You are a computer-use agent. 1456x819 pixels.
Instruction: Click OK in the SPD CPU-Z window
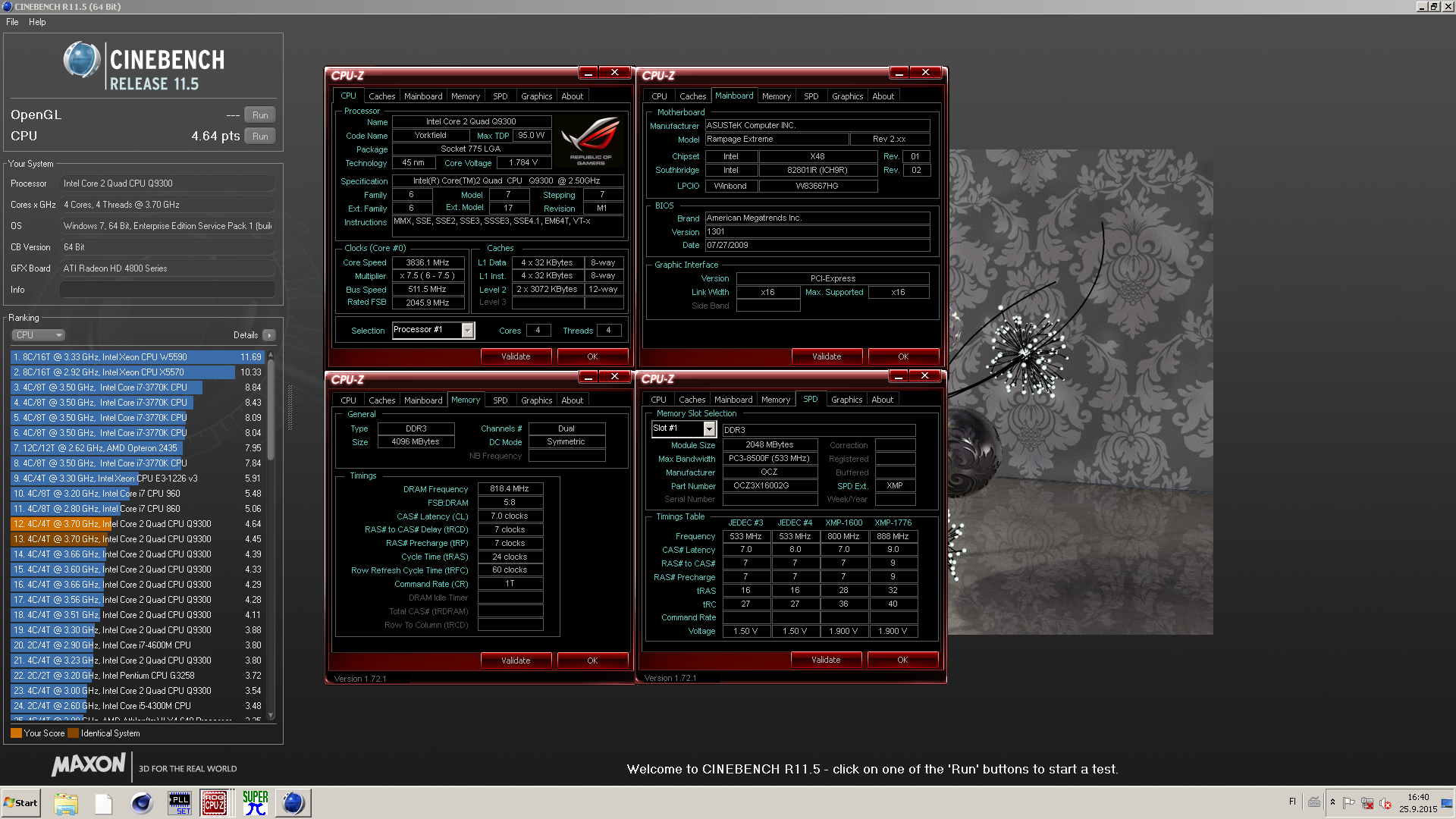(x=902, y=660)
